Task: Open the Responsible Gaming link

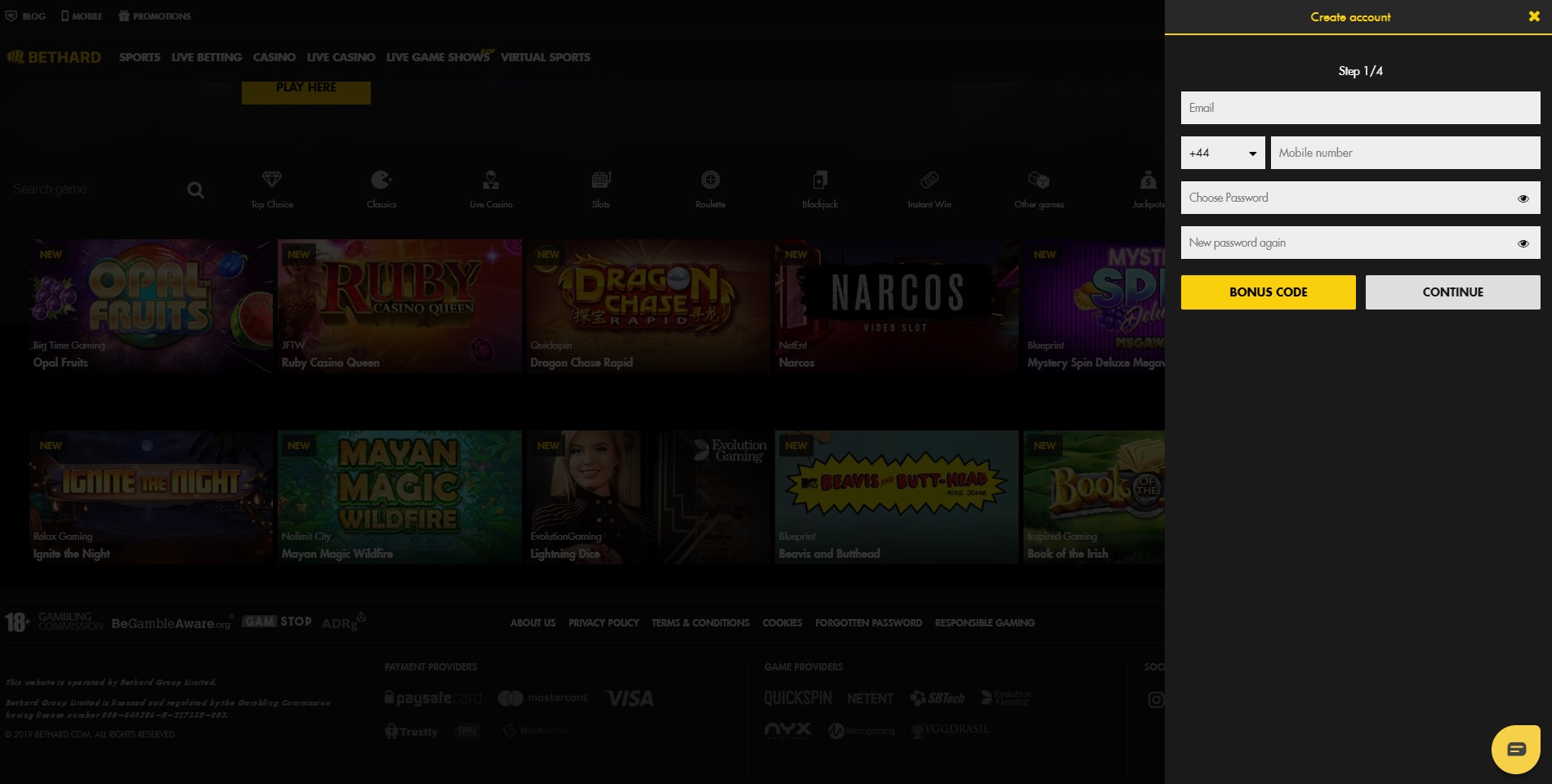Action: coord(984,623)
